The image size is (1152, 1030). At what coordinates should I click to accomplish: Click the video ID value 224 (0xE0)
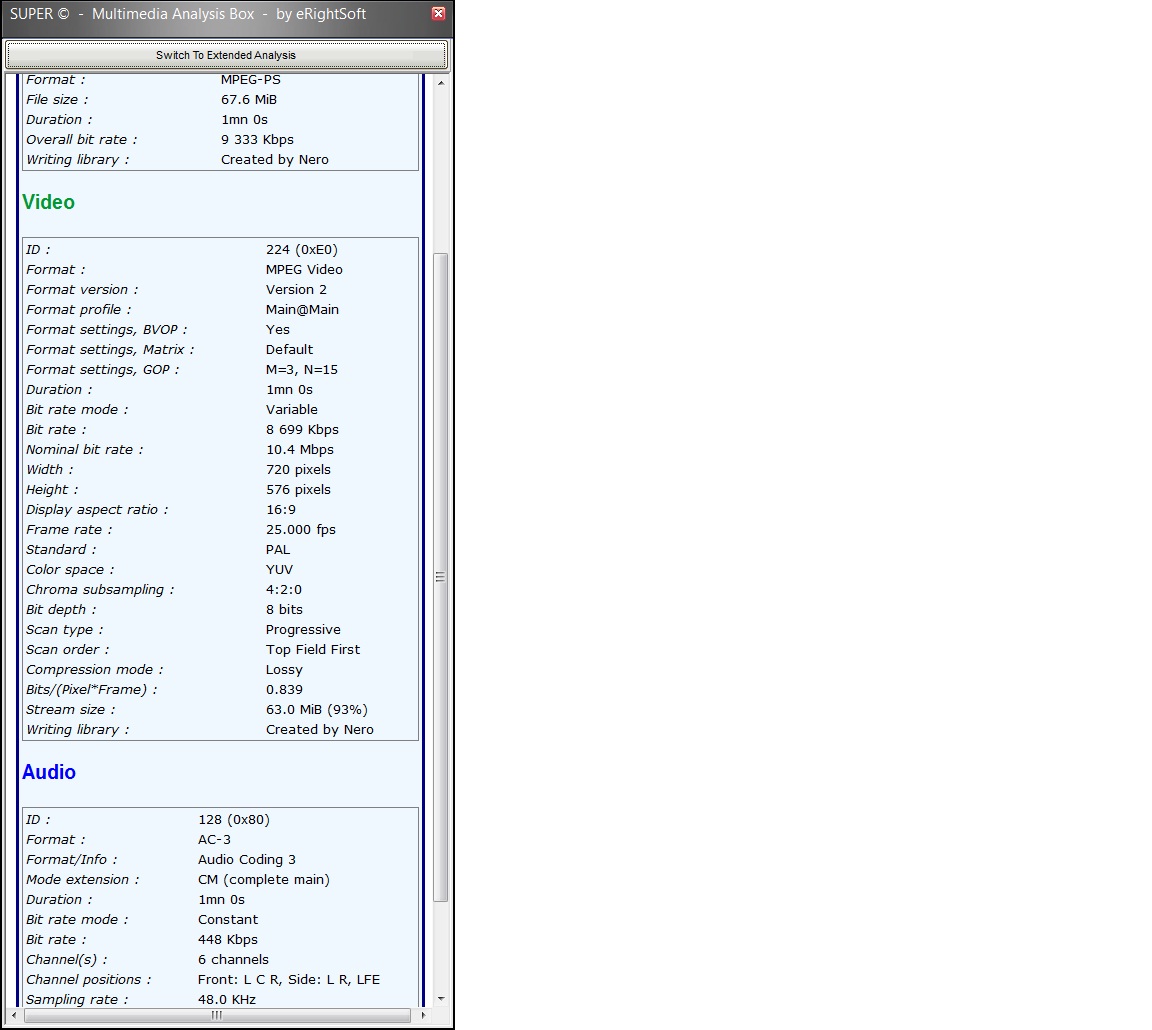coord(302,250)
